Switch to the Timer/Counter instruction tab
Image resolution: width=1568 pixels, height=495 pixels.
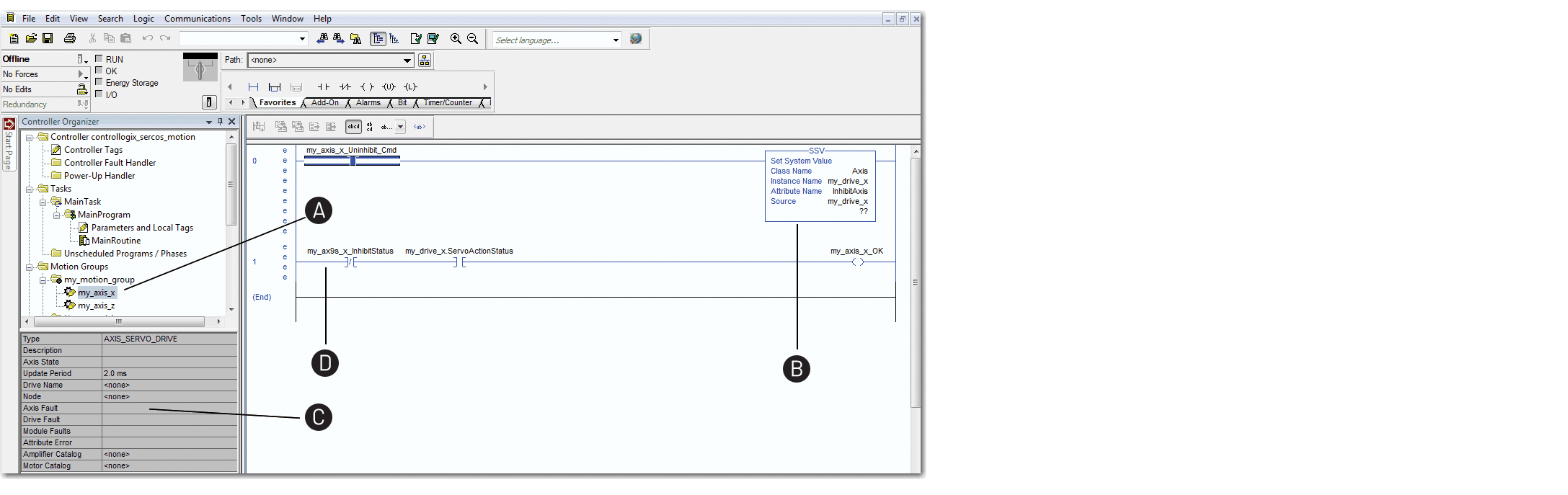coord(447,103)
